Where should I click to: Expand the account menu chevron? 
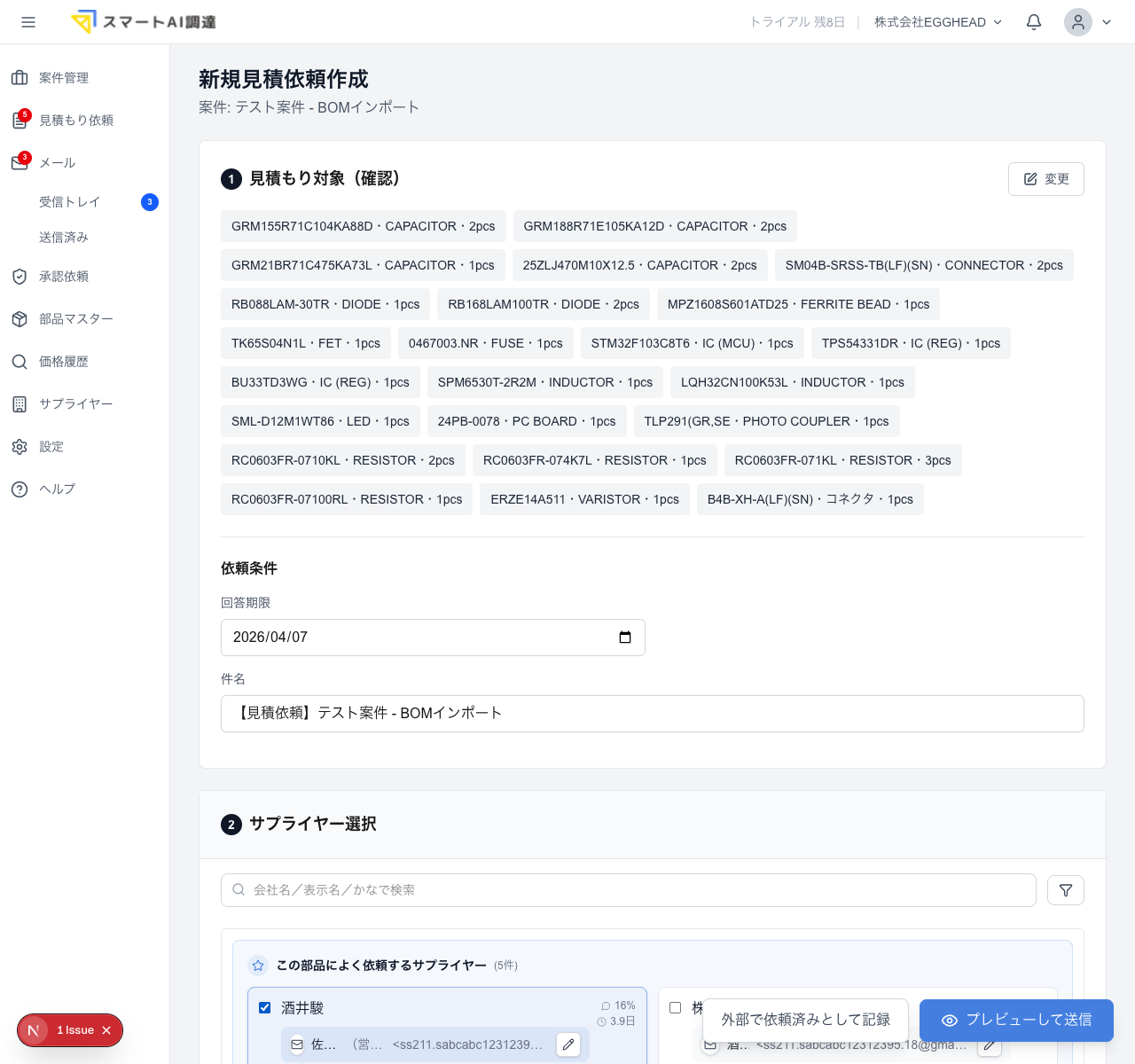(x=1107, y=22)
